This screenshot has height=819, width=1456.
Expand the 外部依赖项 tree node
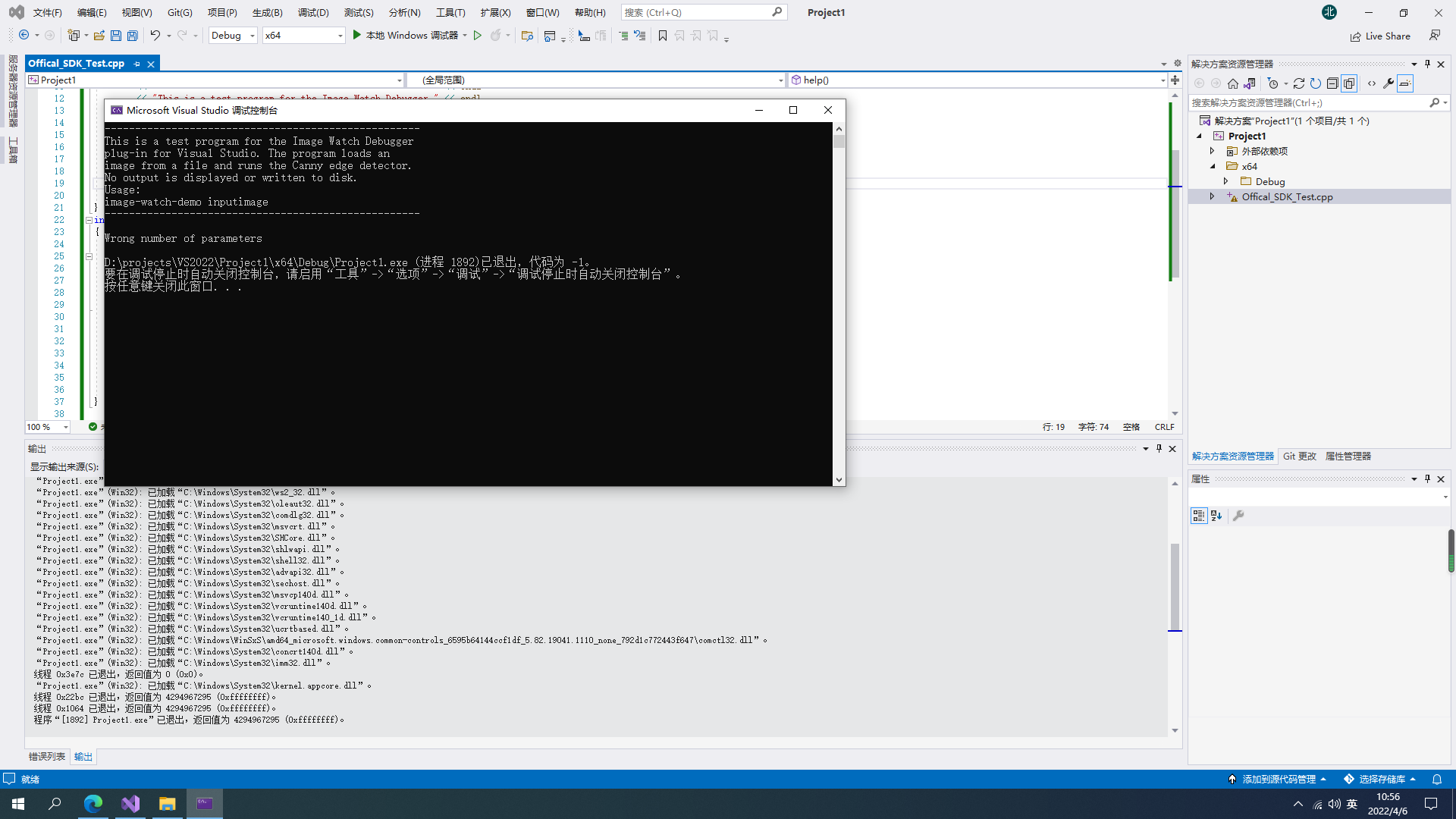click(x=1213, y=151)
